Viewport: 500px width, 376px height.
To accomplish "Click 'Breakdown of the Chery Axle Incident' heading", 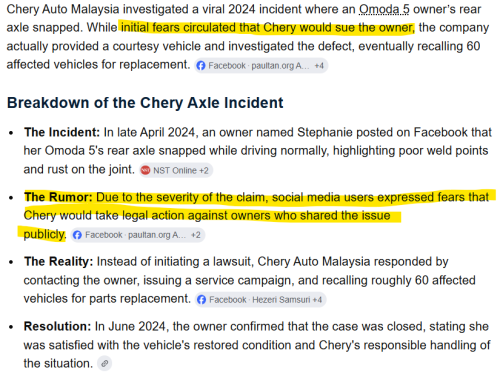I will pyautogui.click(x=145, y=103).
